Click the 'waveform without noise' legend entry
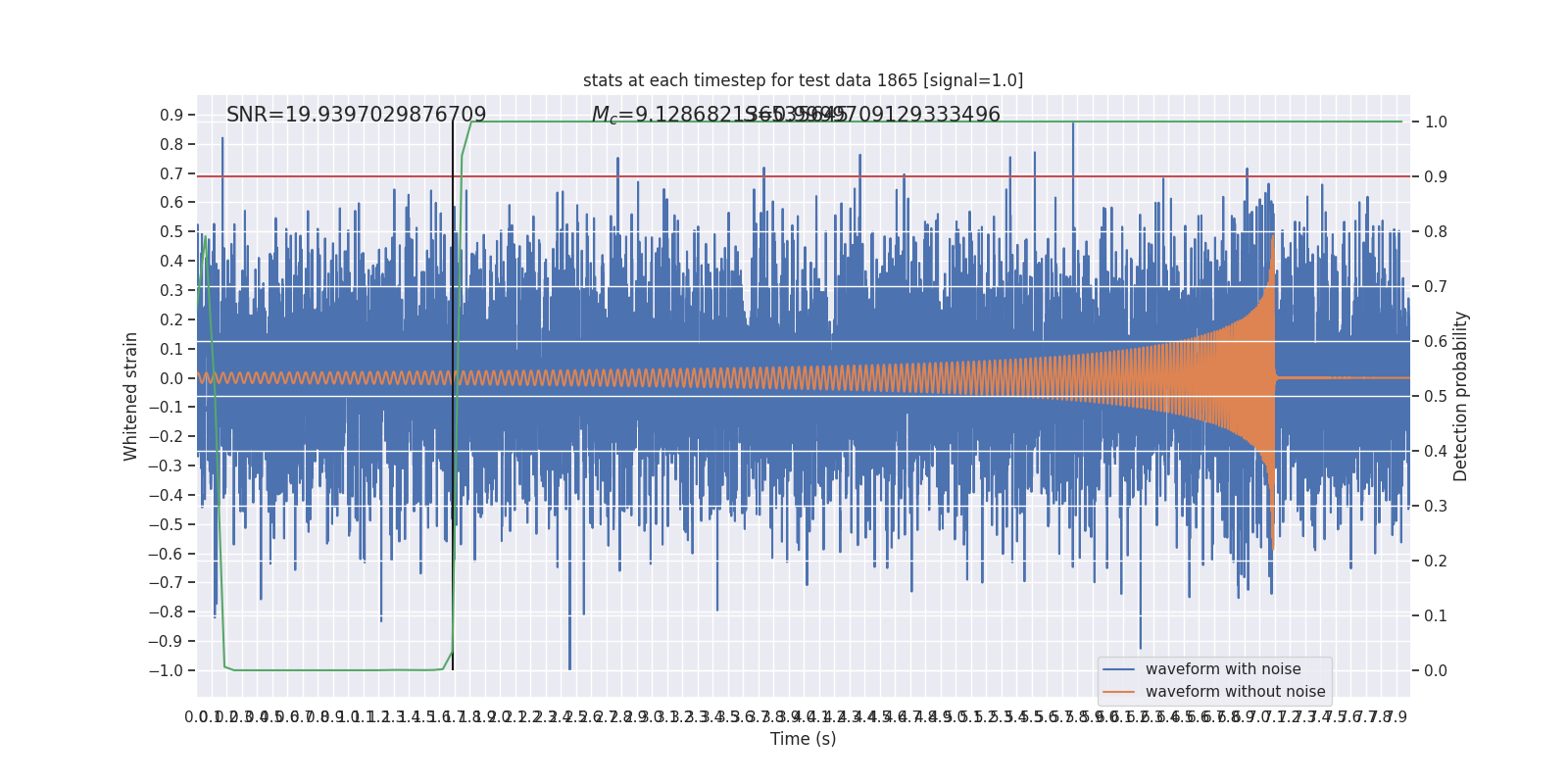The width and height of the screenshot is (1568, 784). tap(1235, 692)
